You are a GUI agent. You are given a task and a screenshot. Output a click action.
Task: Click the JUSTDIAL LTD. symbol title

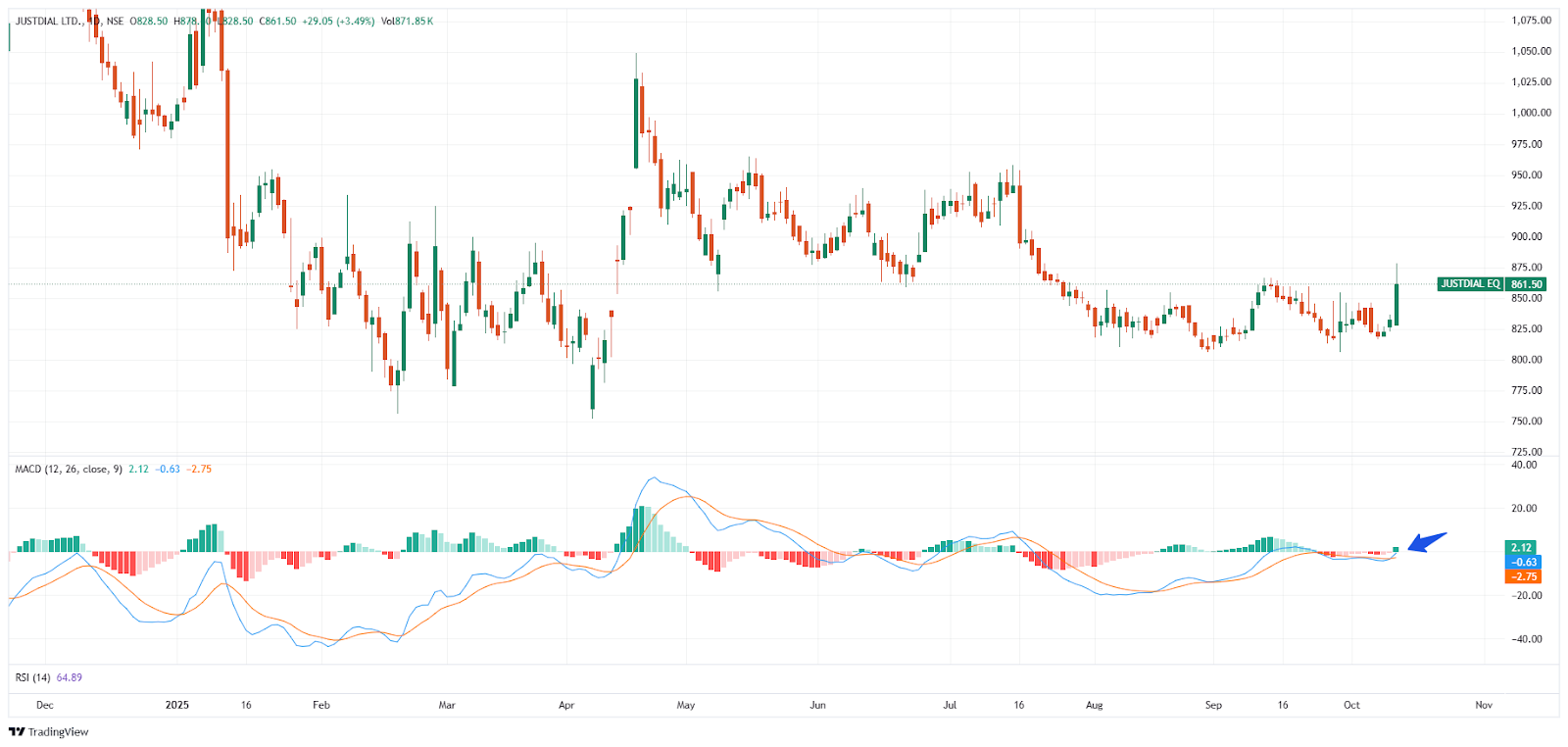click(x=49, y=21)
